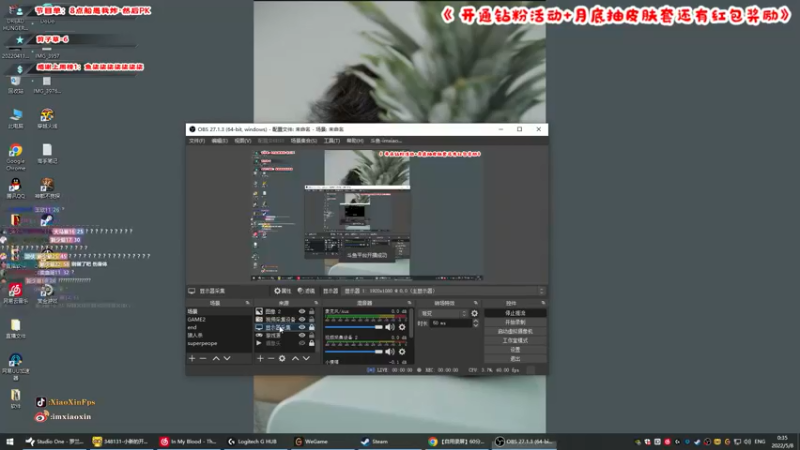
Task: Move the selected scene down in Scenes panel
Action: (x=227, y=359)
